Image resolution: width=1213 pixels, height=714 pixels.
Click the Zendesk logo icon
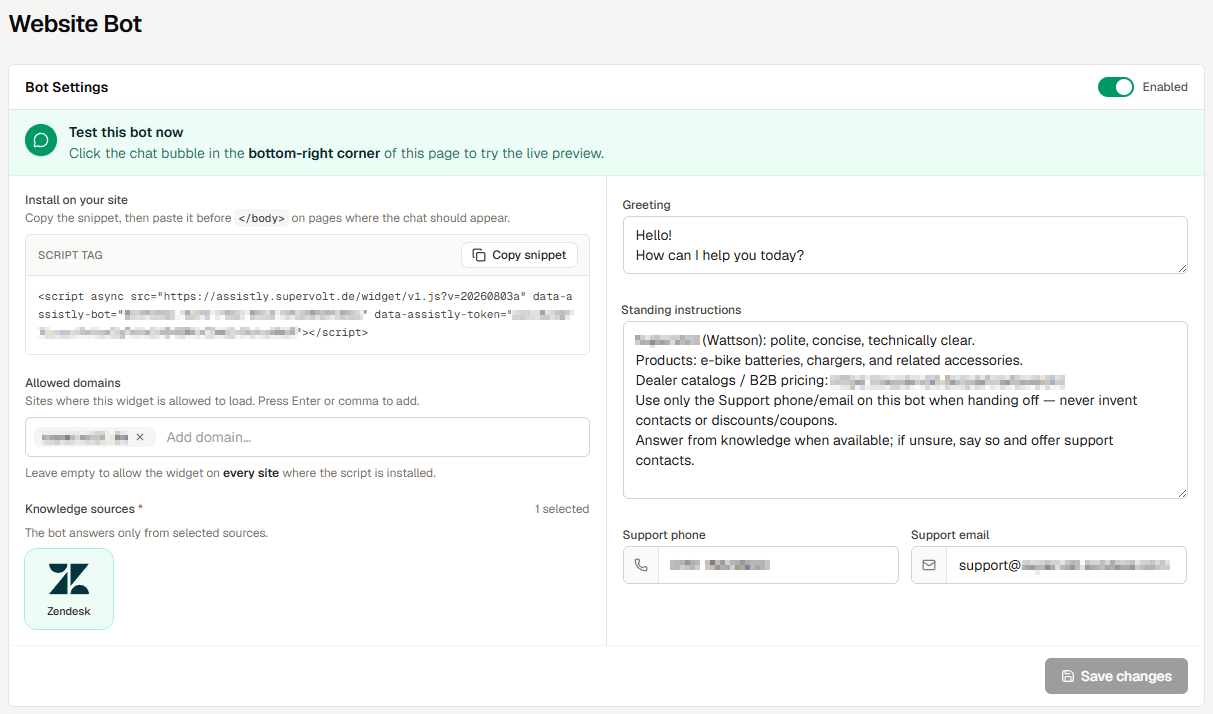[x=69, y=579]
